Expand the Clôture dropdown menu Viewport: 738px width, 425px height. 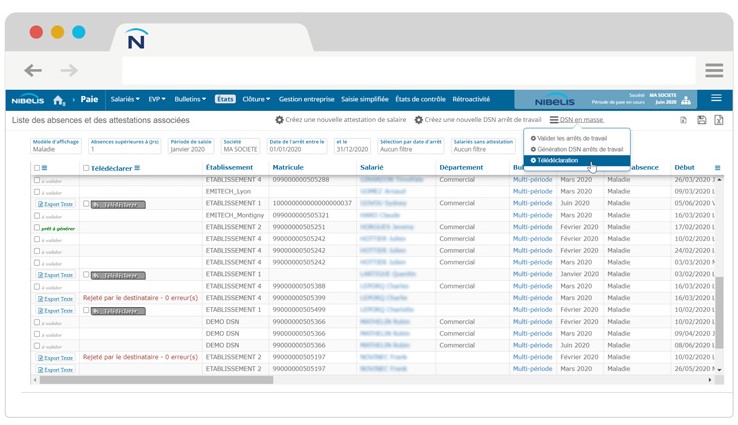tap(256, 100)
